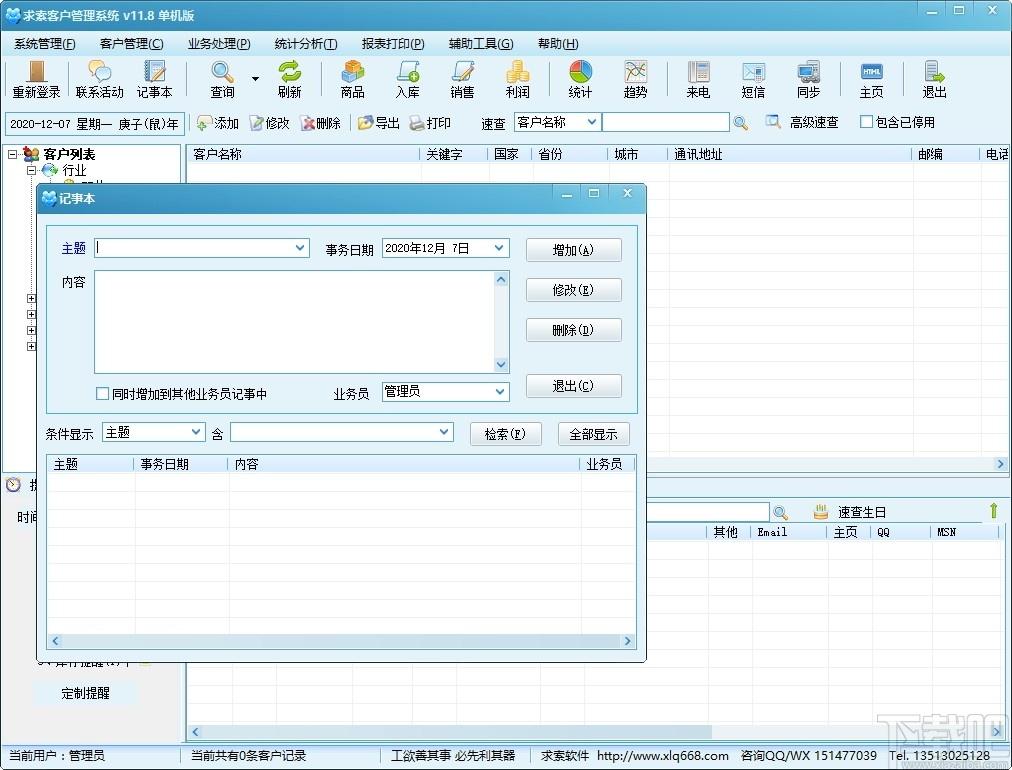Image resolution: width=1012 pixels, height=770 pixels.
Task: Open the 条件显示 主题 dropdown
Action: pos(196,432)
